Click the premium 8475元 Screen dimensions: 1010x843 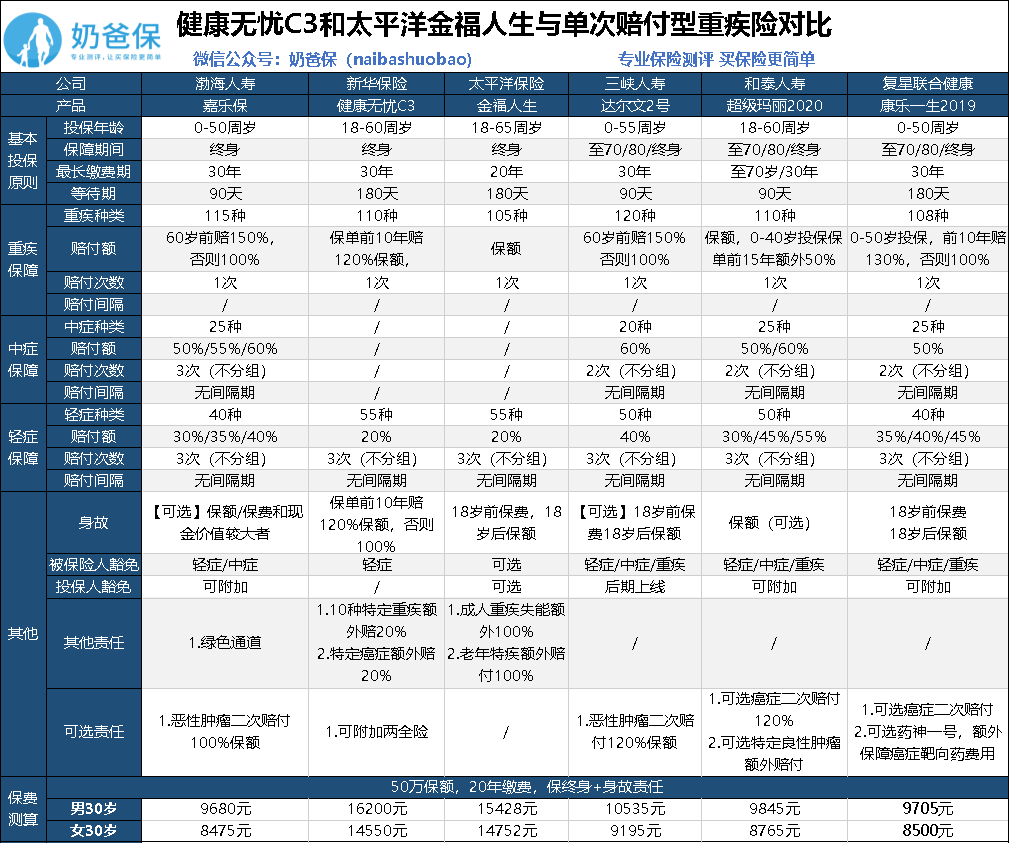[225, 831]
